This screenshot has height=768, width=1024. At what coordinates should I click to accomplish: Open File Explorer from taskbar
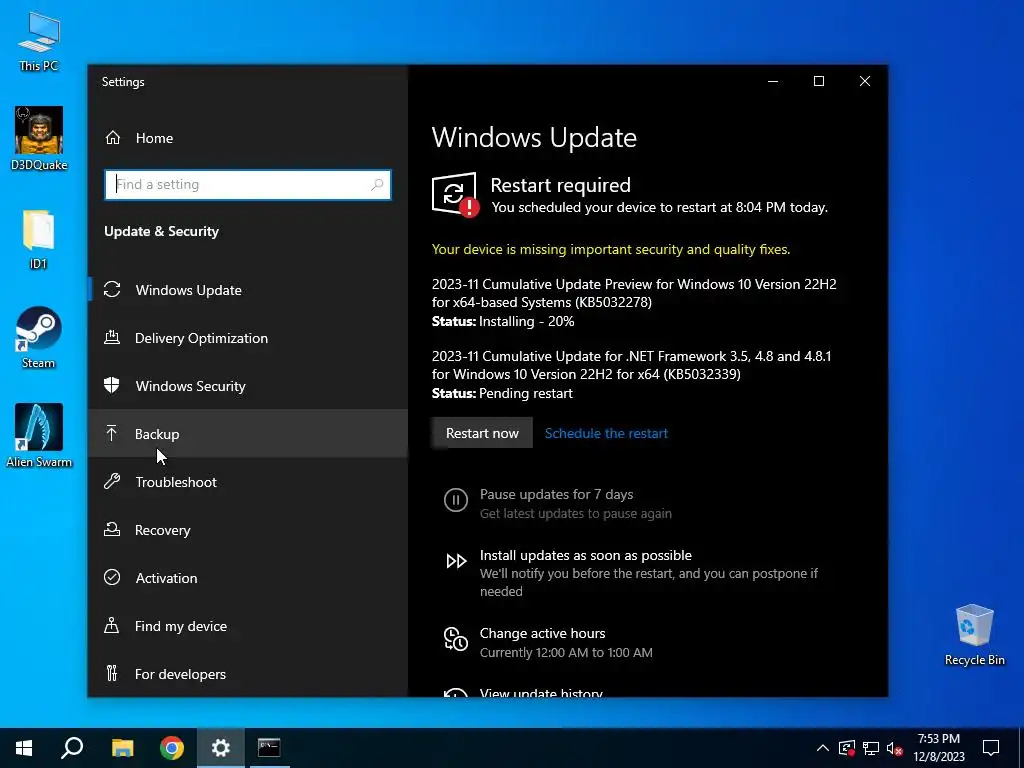coord(122,748)
